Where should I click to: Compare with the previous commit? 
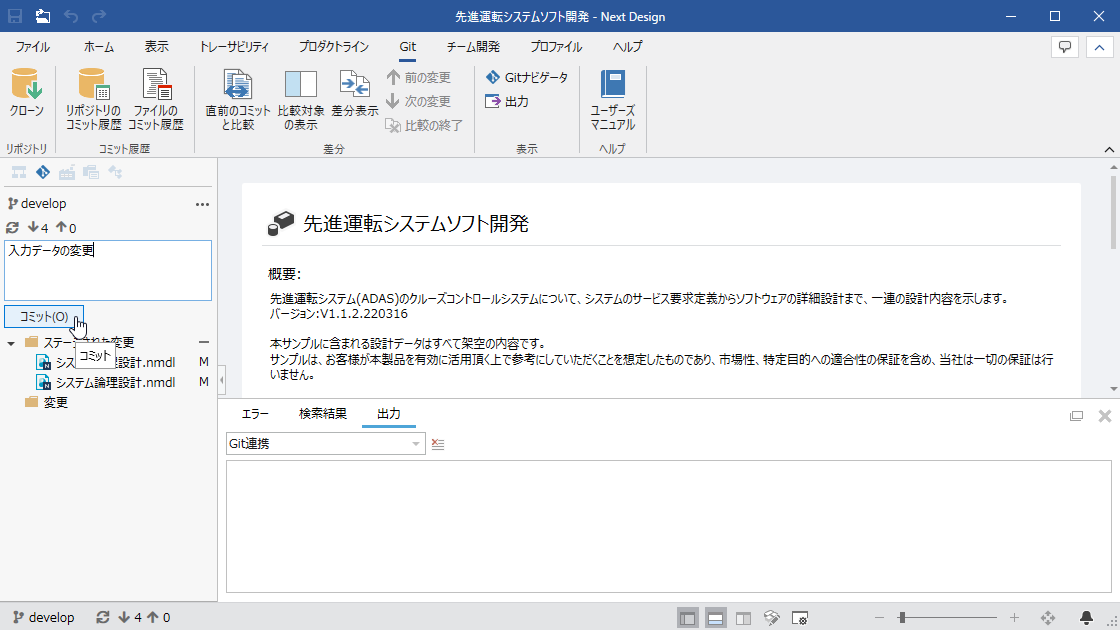[x=238, y=99]
